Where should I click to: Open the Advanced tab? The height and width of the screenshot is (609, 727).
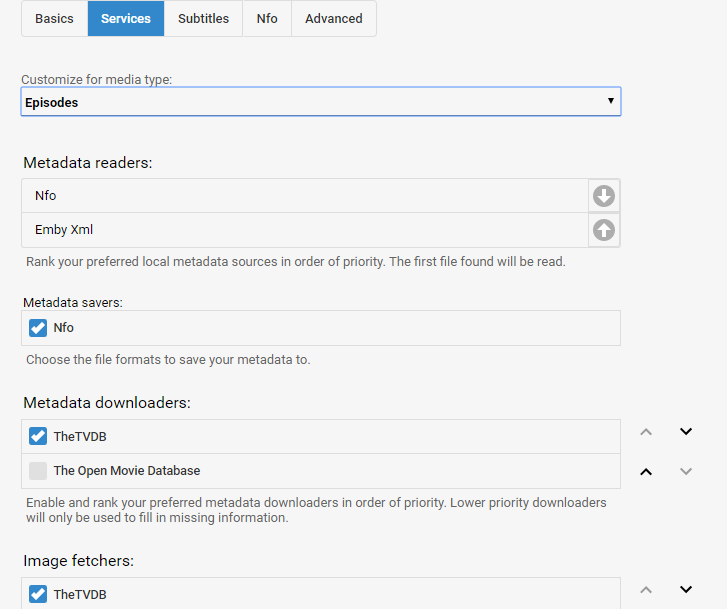tap(333, 19)
